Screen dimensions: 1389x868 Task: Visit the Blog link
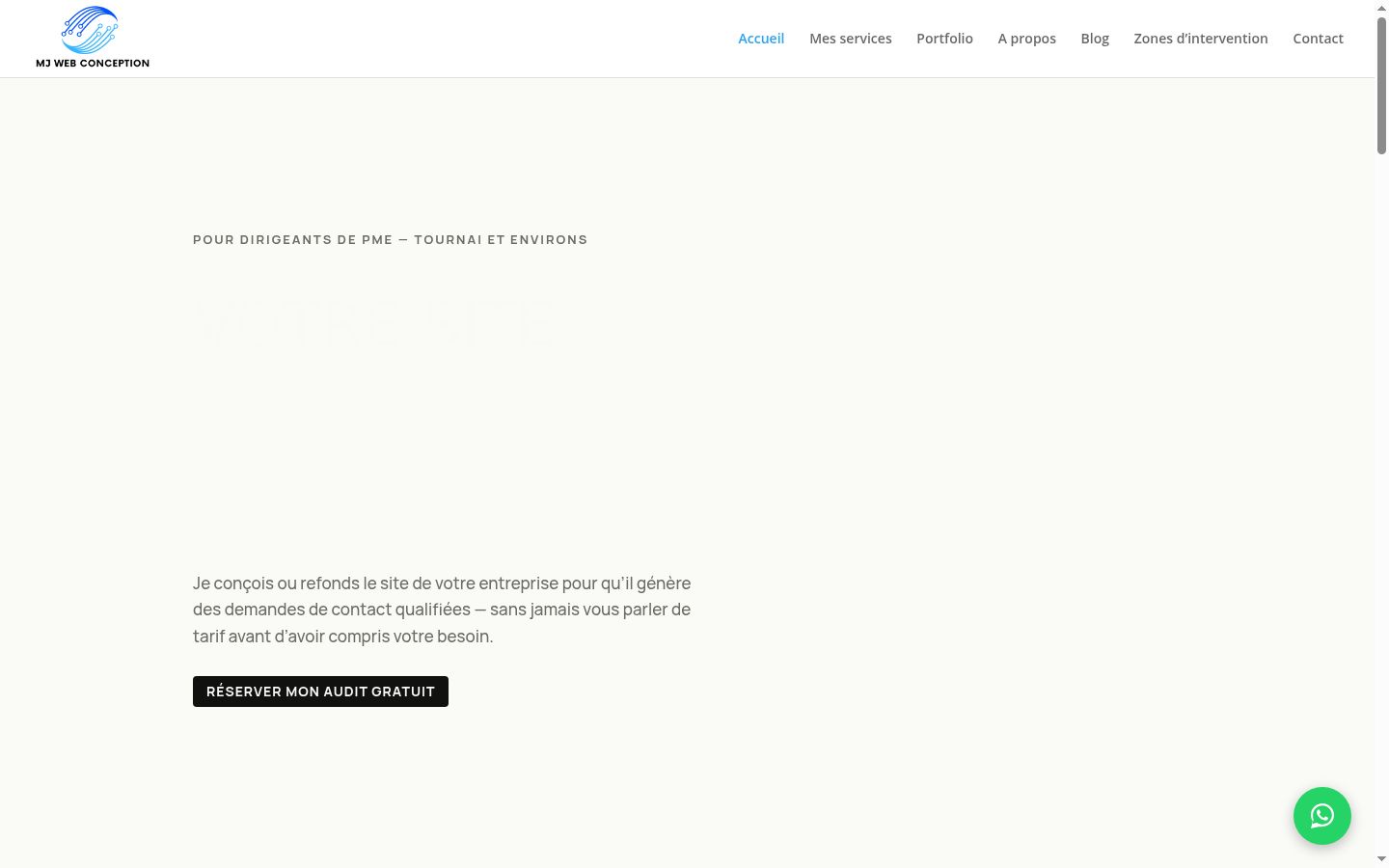coord(1095,39)
